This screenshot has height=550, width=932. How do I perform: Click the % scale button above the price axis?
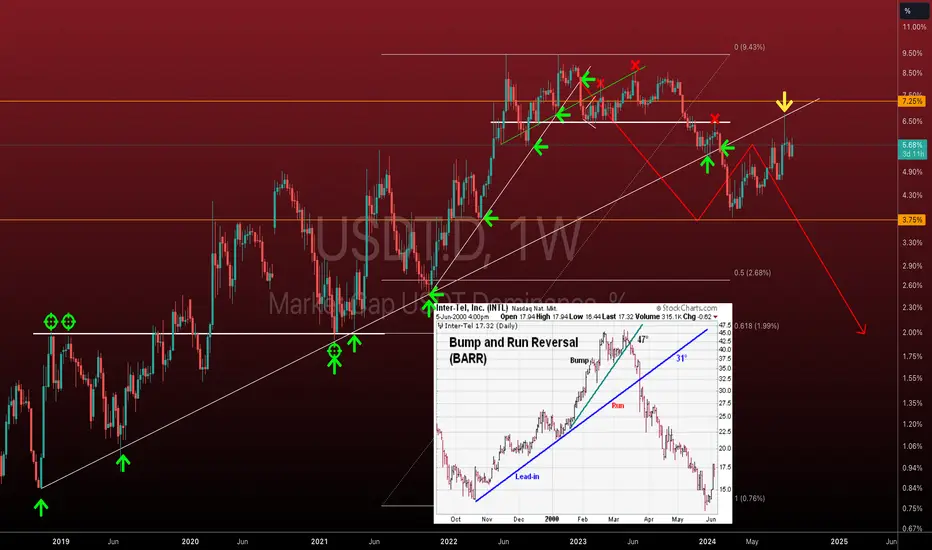(x=914, y=11)
